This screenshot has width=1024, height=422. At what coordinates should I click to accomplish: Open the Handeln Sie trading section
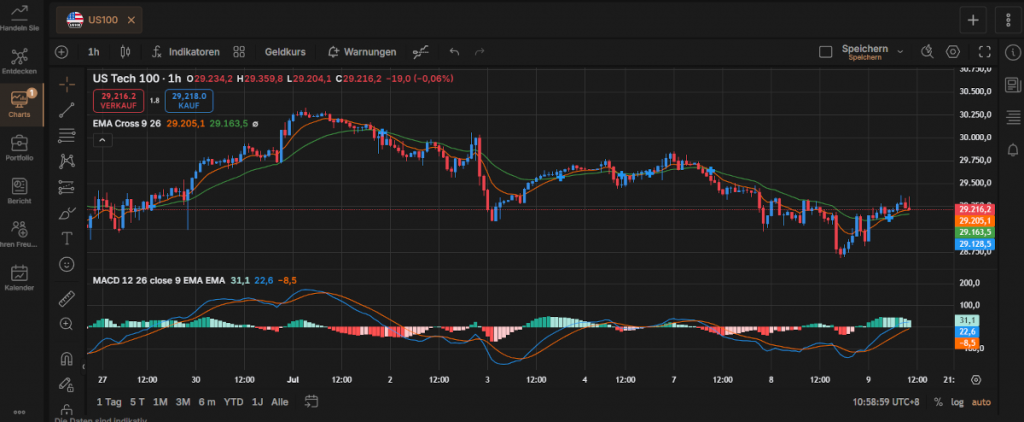(x=20, y=18)
